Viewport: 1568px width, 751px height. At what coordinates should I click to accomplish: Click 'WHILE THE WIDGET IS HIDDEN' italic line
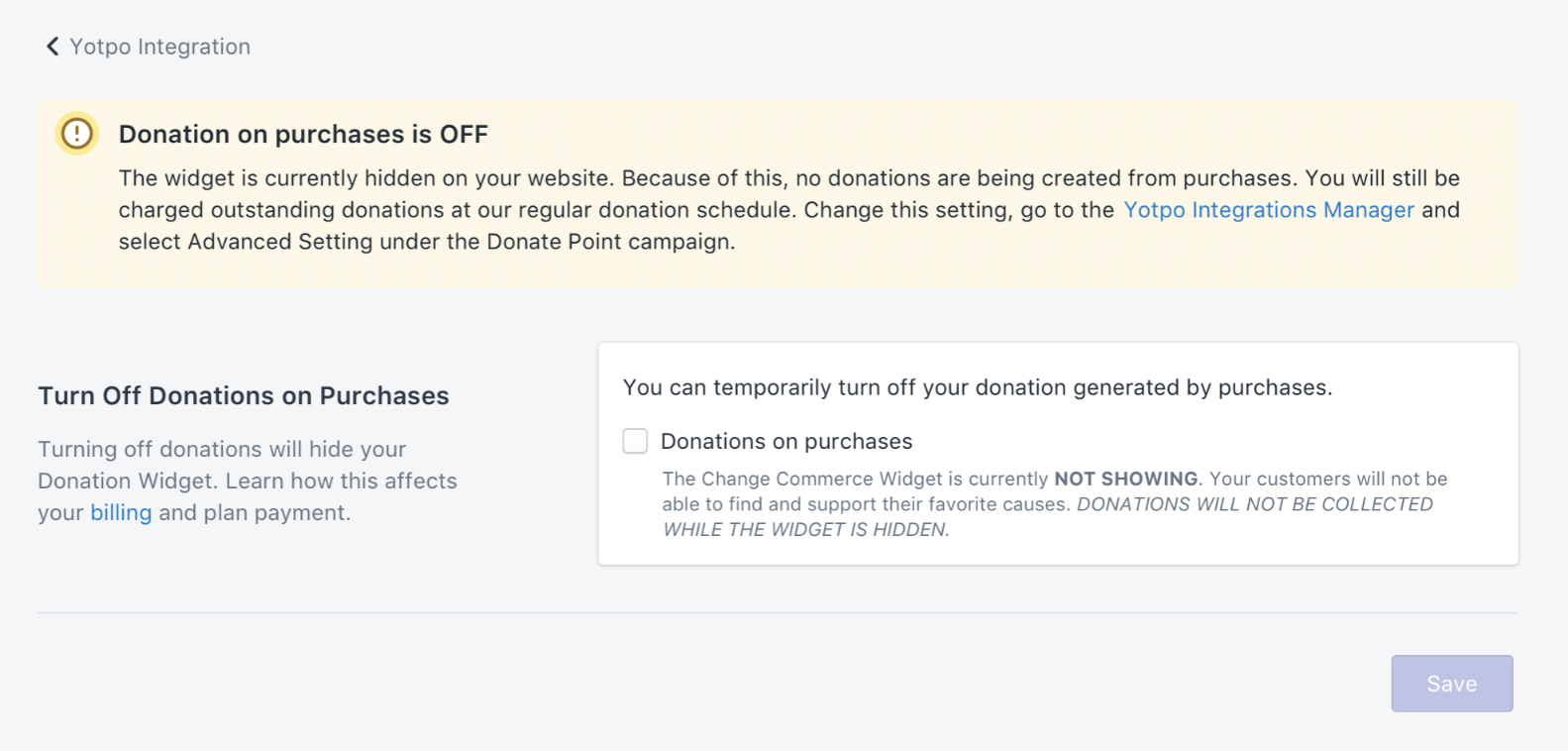tap(806, 530)
